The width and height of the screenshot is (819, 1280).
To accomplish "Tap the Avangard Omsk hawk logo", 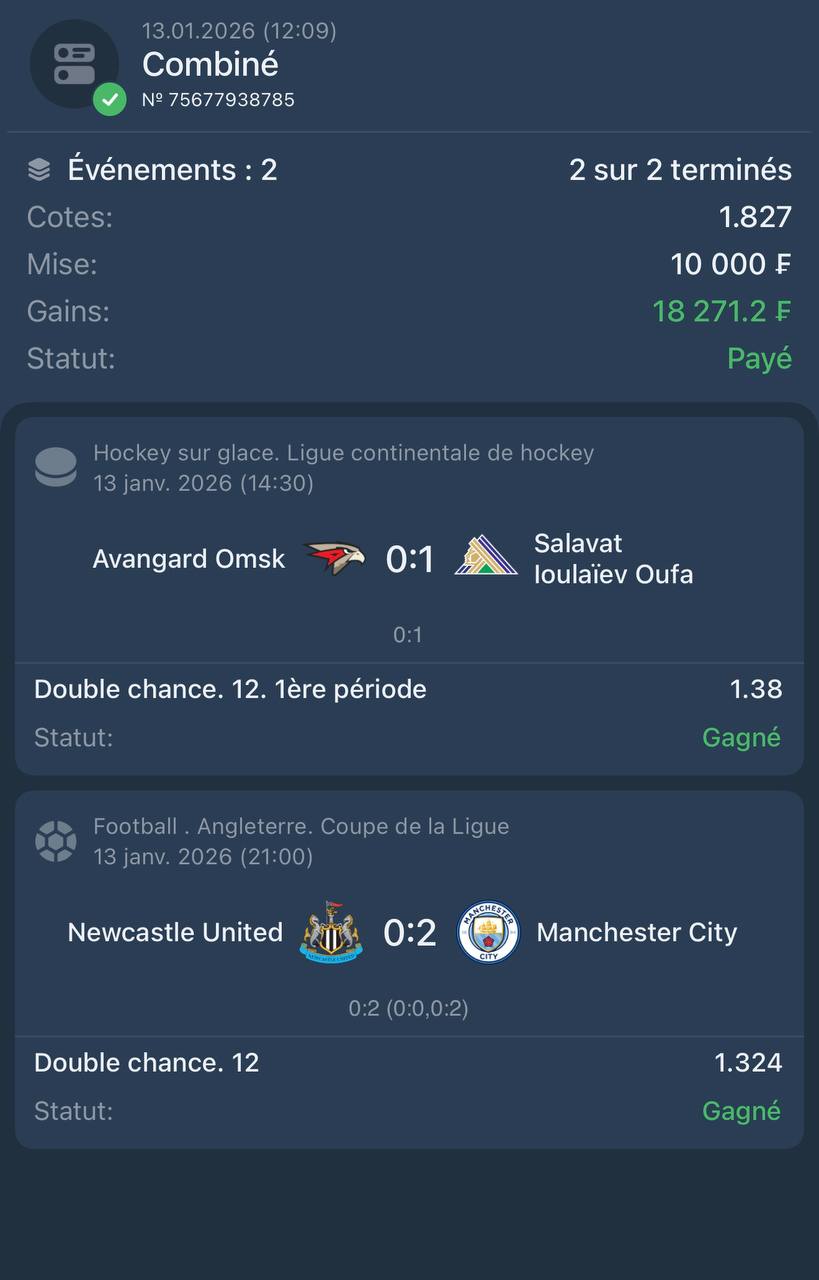I will point(335,558).
